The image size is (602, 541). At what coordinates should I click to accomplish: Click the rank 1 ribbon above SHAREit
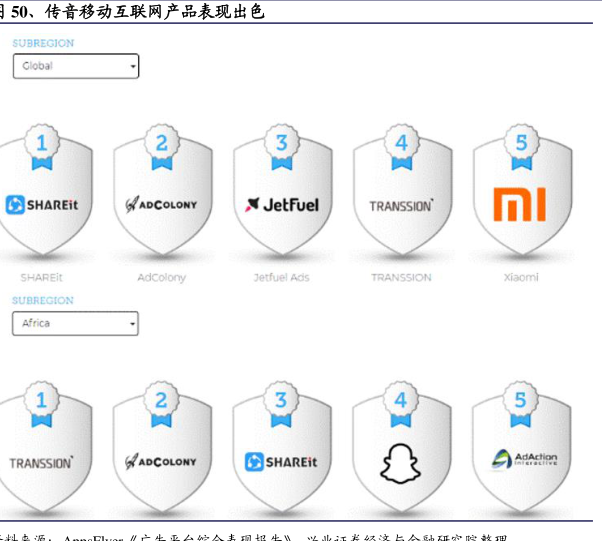(x=42, y=144)
